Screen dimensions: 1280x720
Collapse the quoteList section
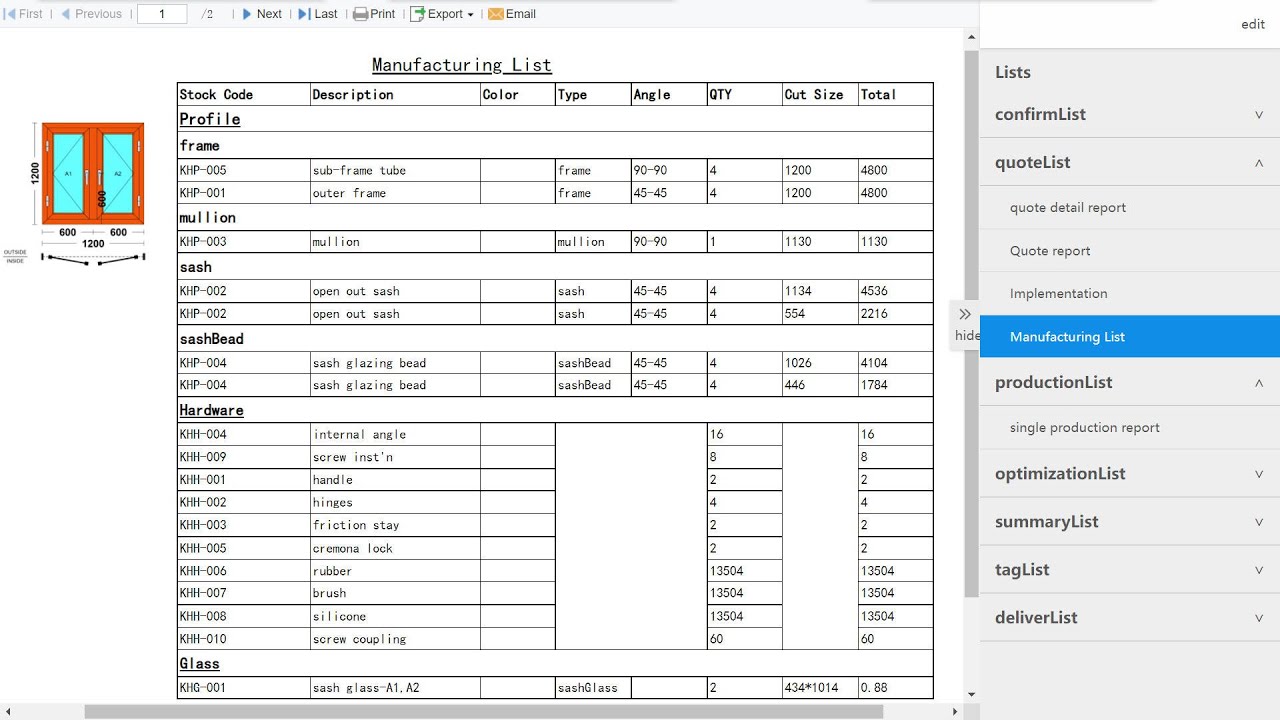(x=1130, y=162)
